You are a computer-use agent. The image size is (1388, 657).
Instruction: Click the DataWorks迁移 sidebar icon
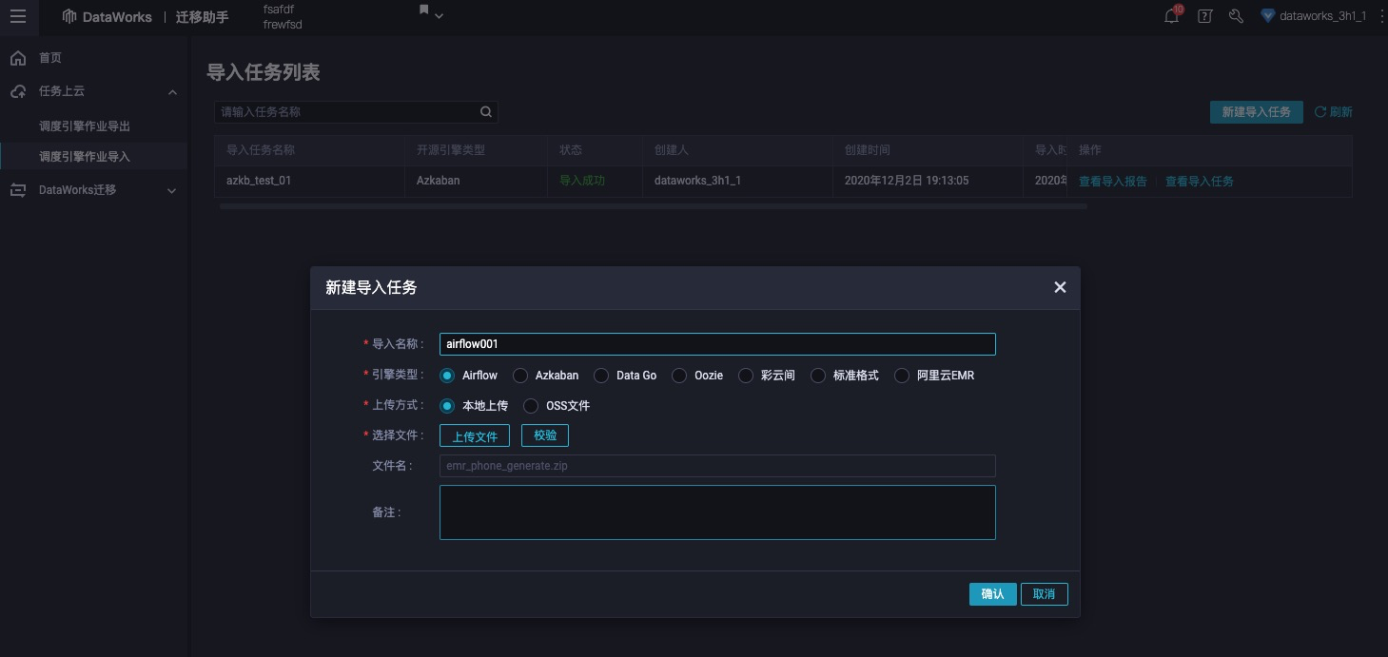pyautogui.click(x=18, y=190)
